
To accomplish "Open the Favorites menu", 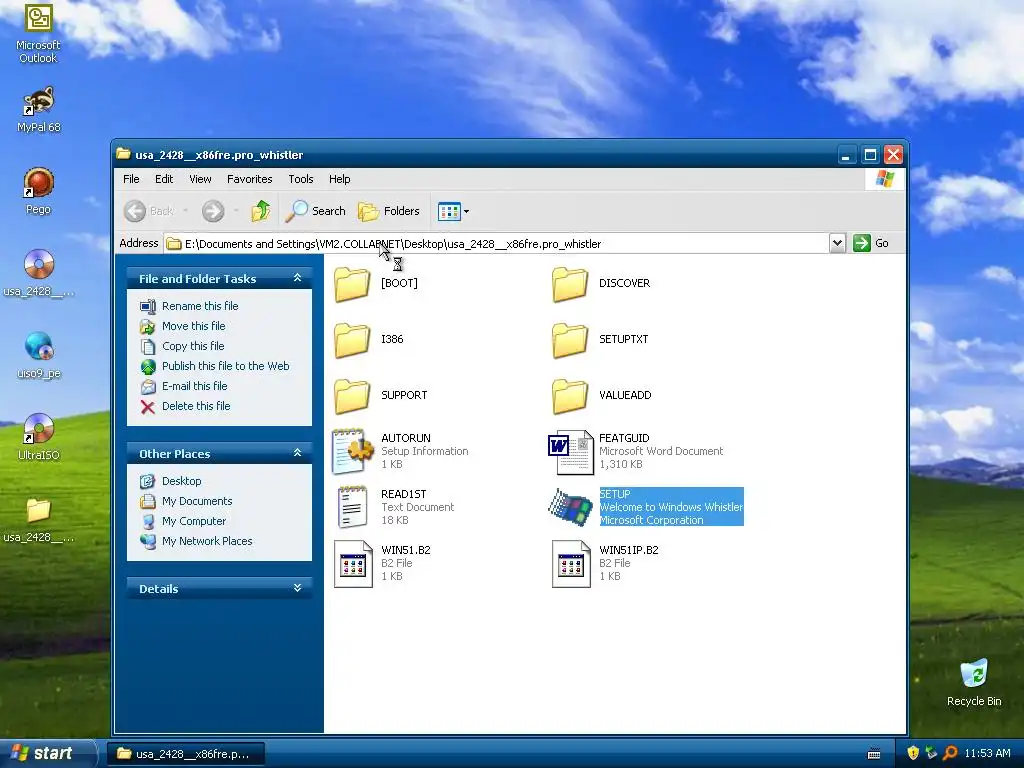I will coord(249,179).
